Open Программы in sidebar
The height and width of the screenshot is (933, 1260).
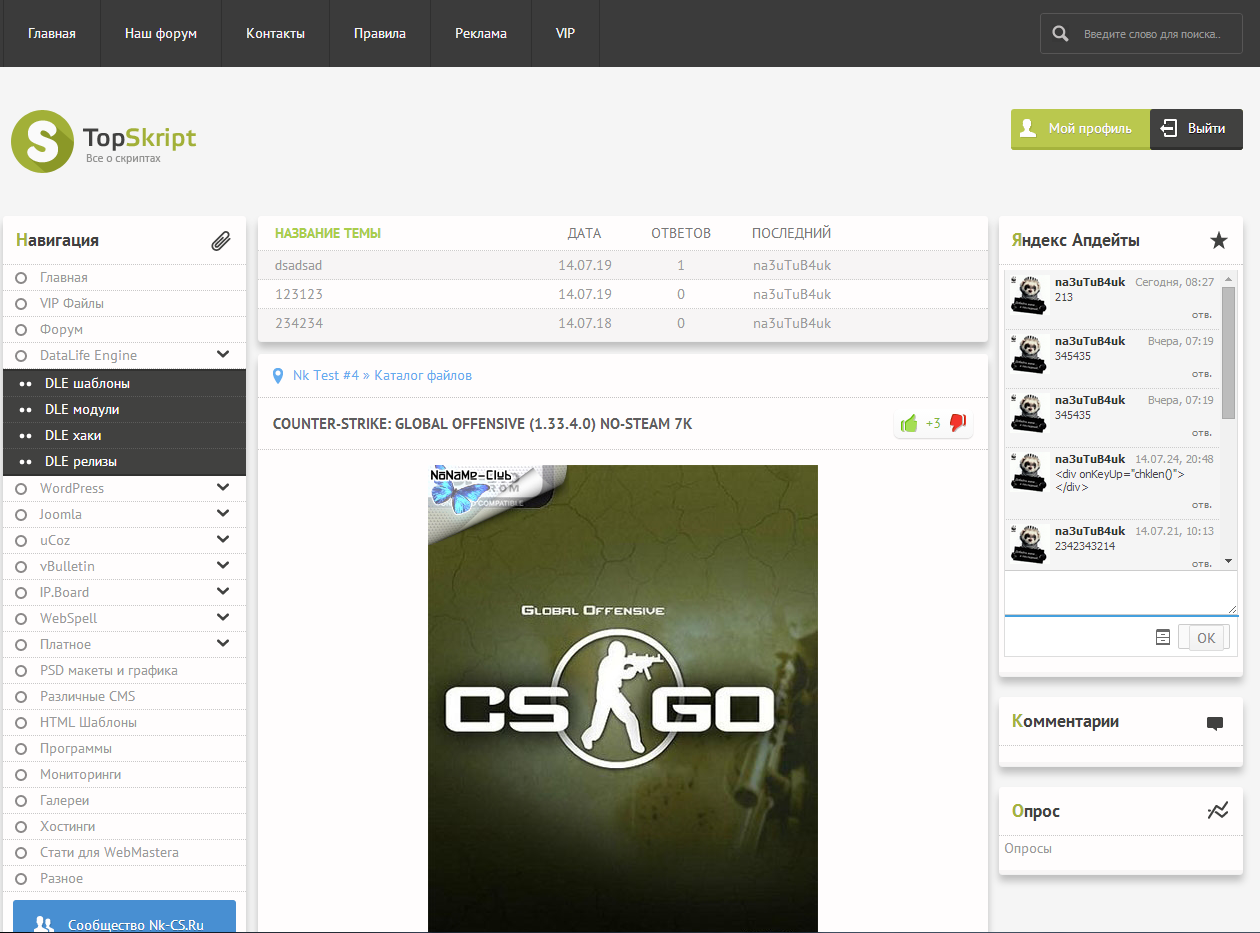pos(76,748)
